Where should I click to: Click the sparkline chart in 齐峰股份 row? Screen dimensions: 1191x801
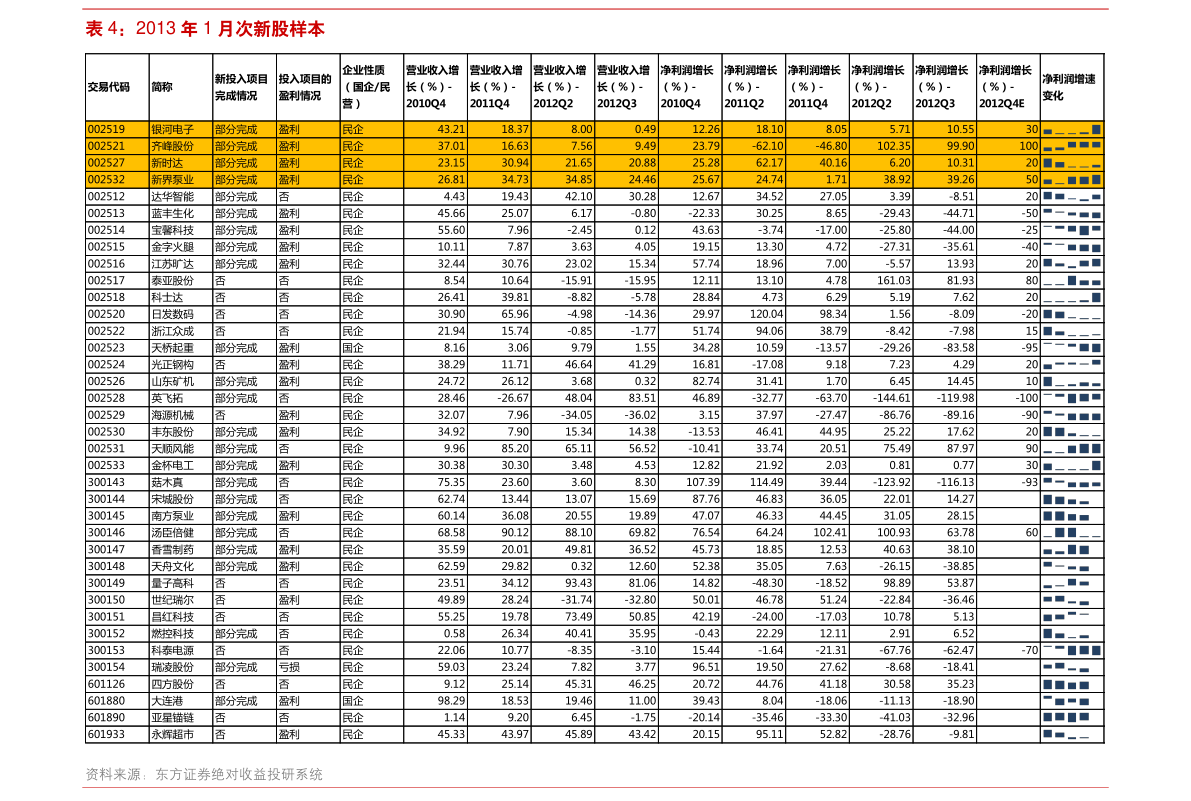pyautogui.click(x=1071, y=146)
